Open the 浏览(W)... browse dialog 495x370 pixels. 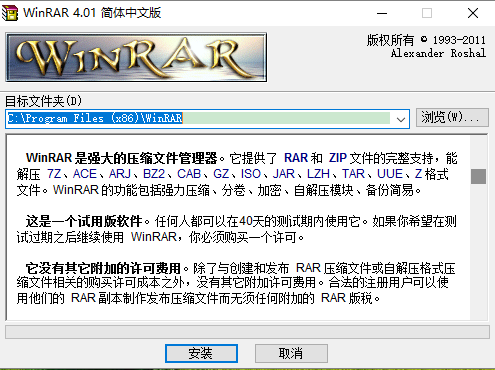[x=452, y=117]
